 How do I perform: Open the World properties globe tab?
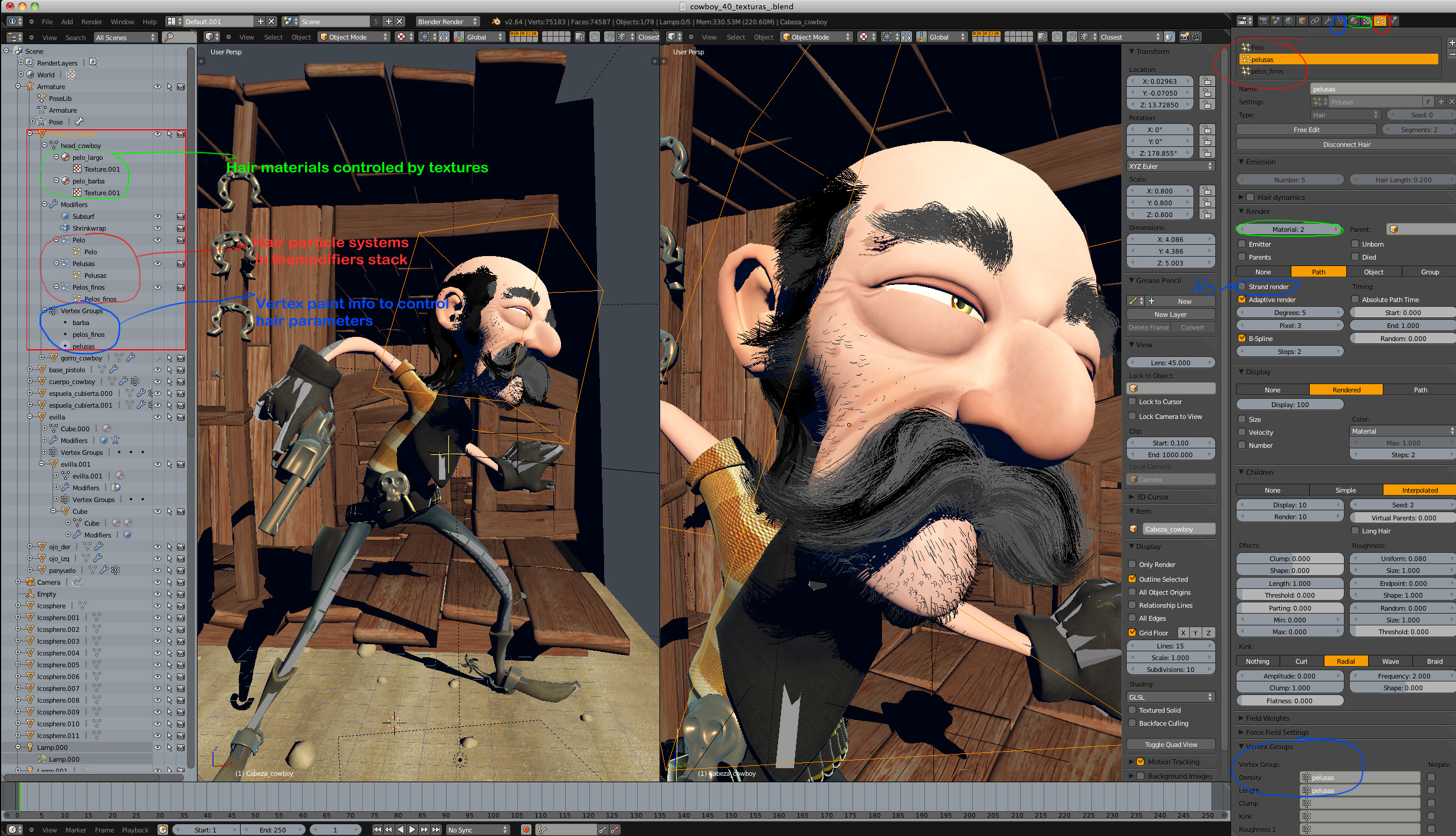1289,21
